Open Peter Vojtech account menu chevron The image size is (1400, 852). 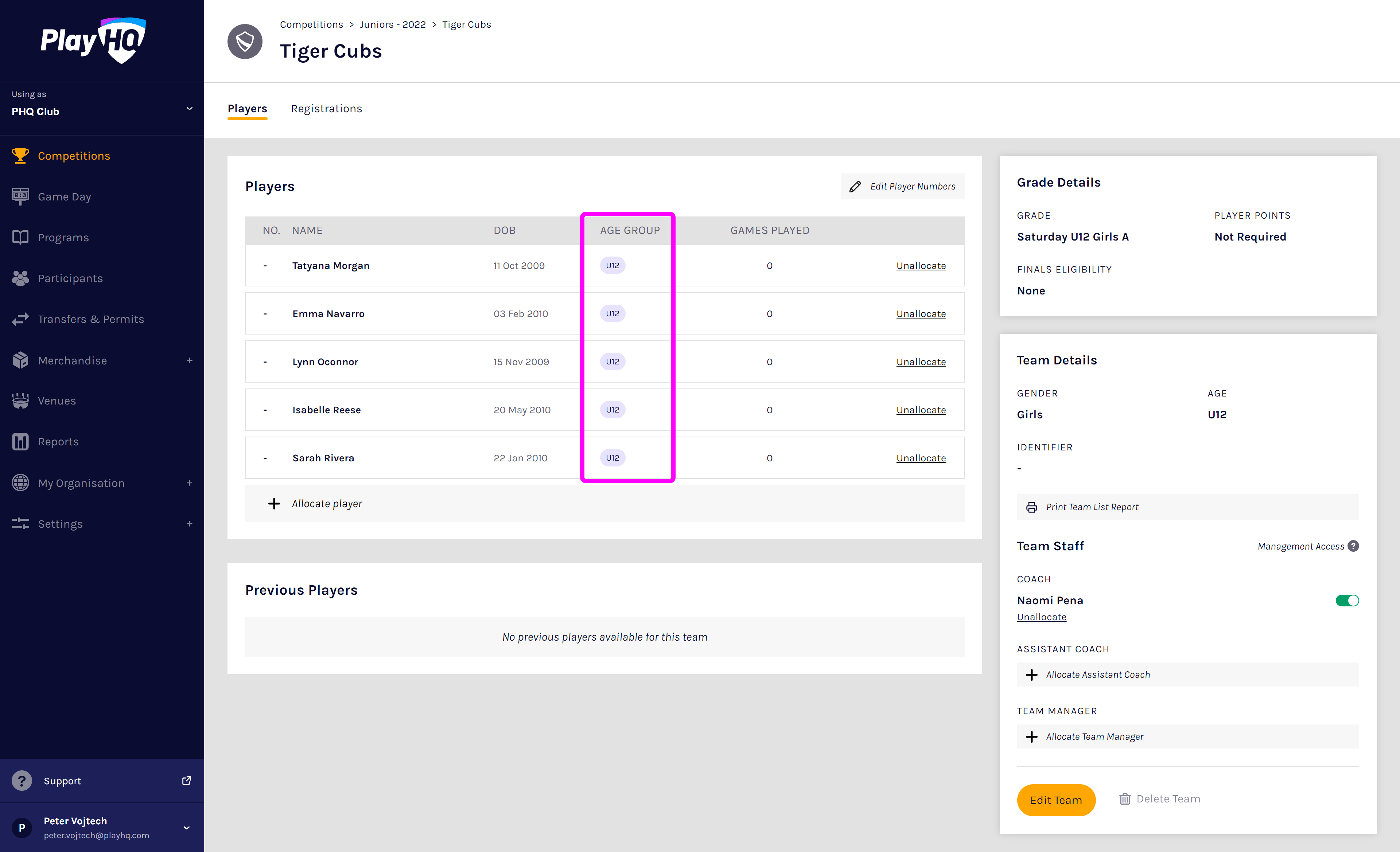tap(186, 828)
